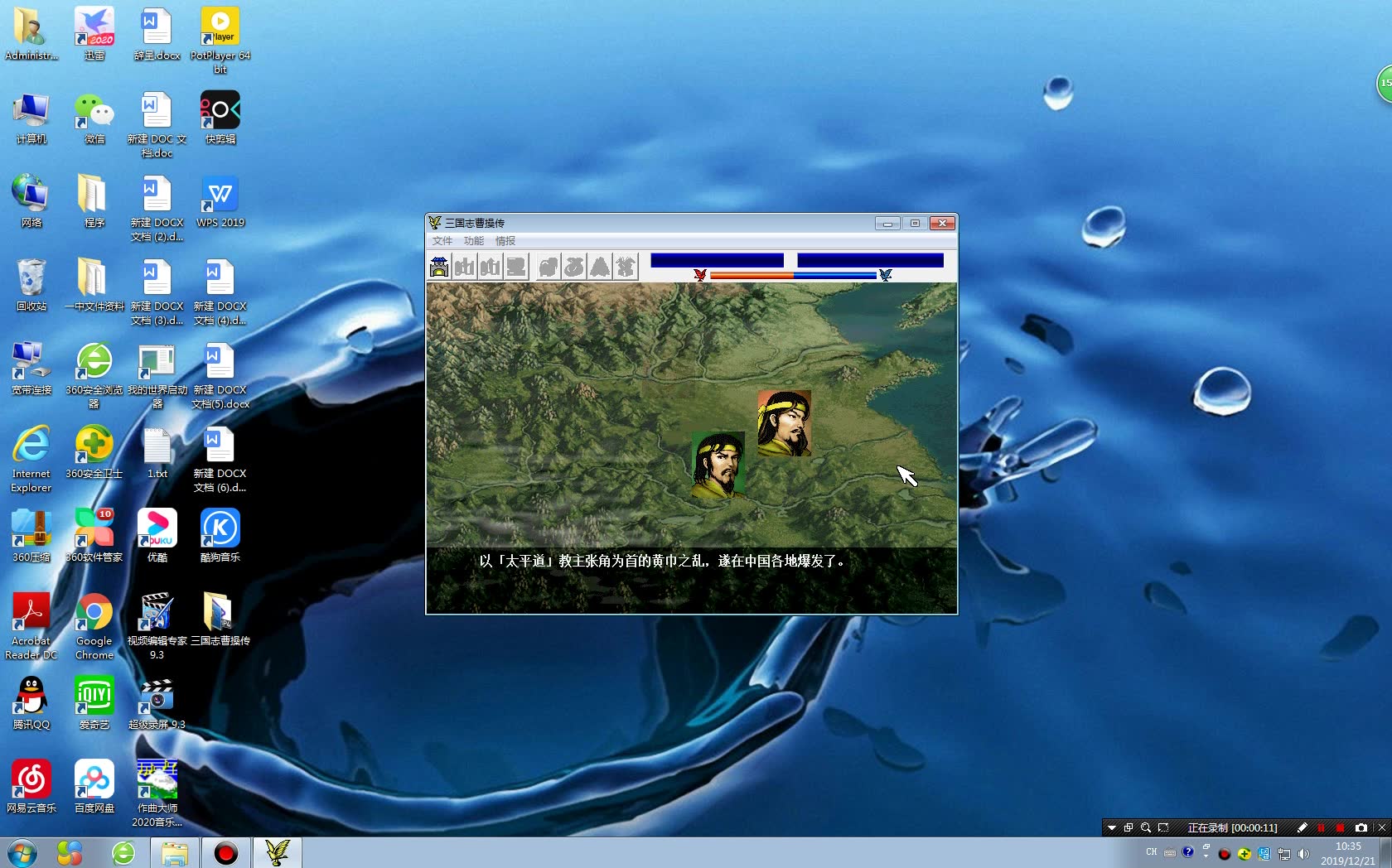
Task: Pause the screen recording
Action: tap(1321, 827)
